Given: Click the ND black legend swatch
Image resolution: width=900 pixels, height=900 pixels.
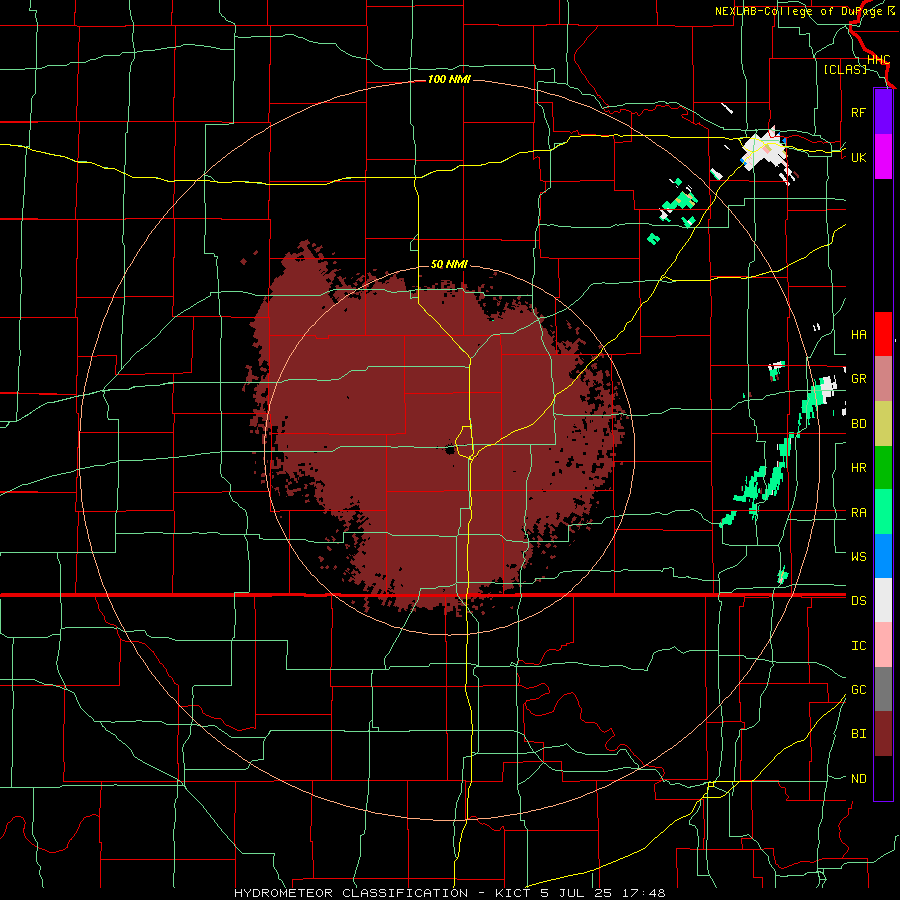Looking at the screenshot, I should (x=883, y=778).
